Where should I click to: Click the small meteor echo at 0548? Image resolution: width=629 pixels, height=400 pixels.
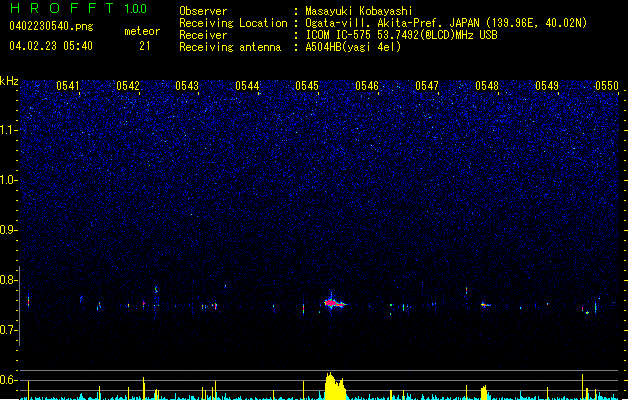pyautogui.click(x=485, y=305)
